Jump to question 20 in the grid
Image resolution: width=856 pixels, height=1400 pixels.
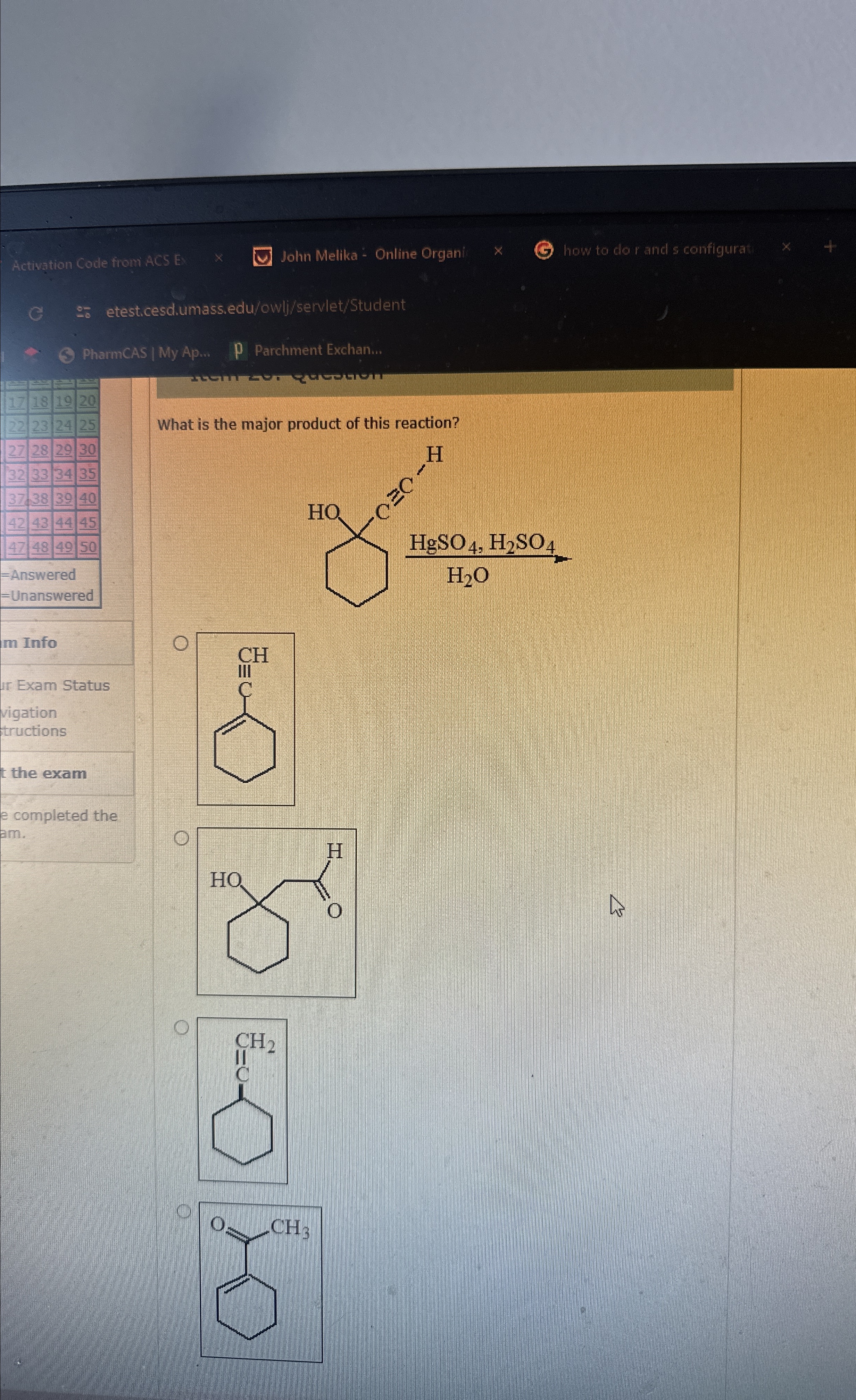[88, 402]
